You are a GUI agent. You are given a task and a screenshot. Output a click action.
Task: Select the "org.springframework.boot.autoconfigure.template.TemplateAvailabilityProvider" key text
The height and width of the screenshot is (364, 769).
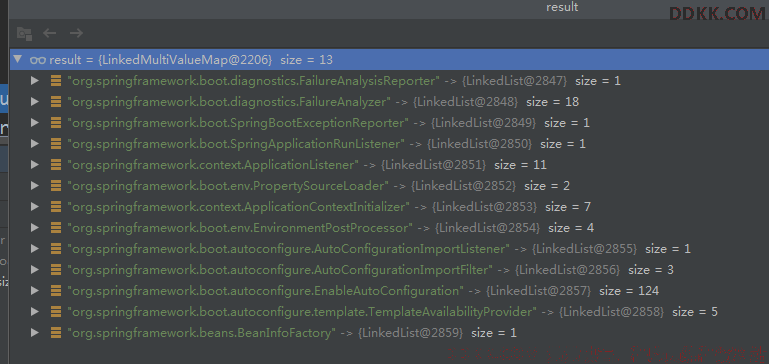tap(302, 312)
